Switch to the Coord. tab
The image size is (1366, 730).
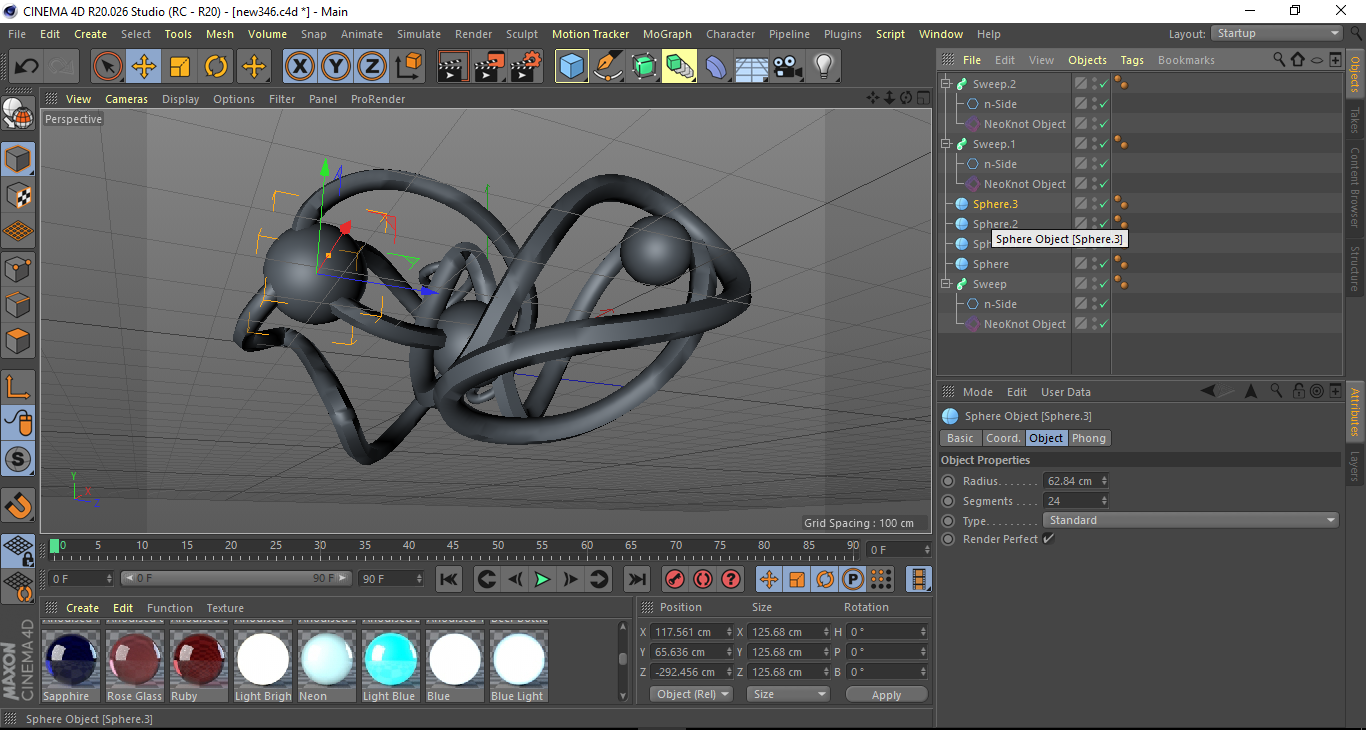(x=1002, y=438)
